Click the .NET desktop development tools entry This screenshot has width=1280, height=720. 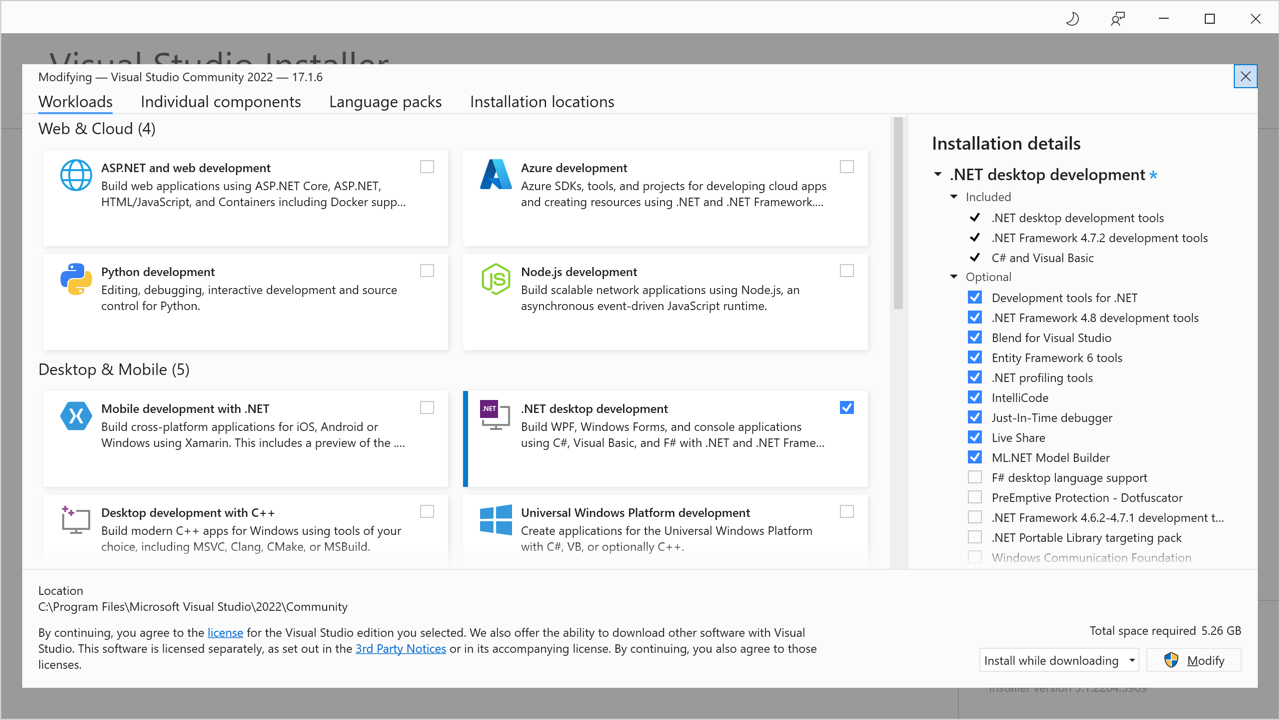(x=1078, y=218)
